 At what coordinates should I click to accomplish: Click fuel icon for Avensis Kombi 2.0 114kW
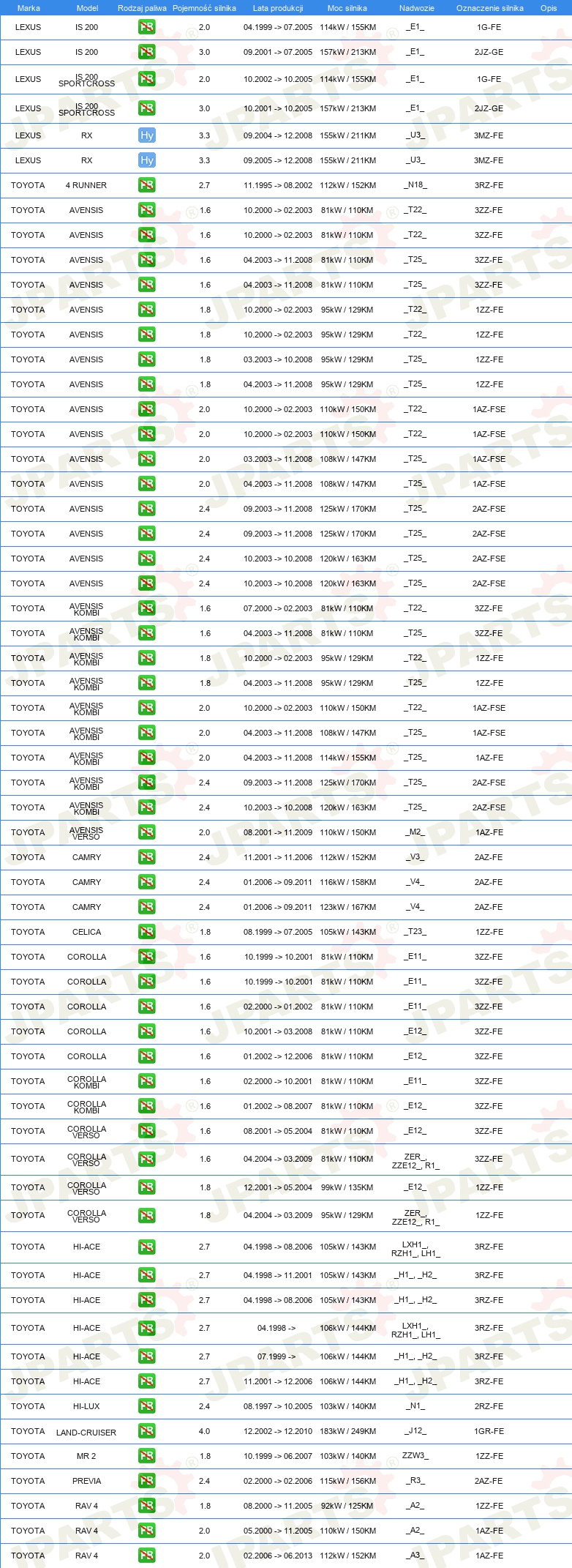(147, 758)
